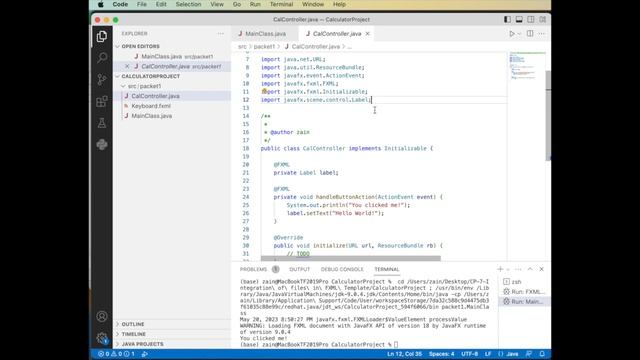The height and width of the screenshot is (360, 640).
Task: Click packet1 in the breadcrumb path
Action: 264,47
